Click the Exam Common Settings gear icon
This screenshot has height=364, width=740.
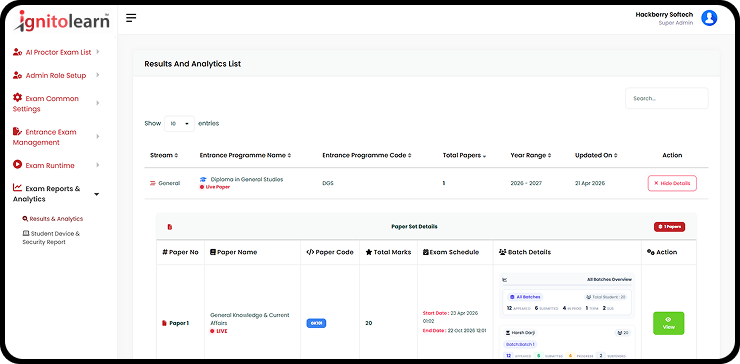(x=17, y=97)
